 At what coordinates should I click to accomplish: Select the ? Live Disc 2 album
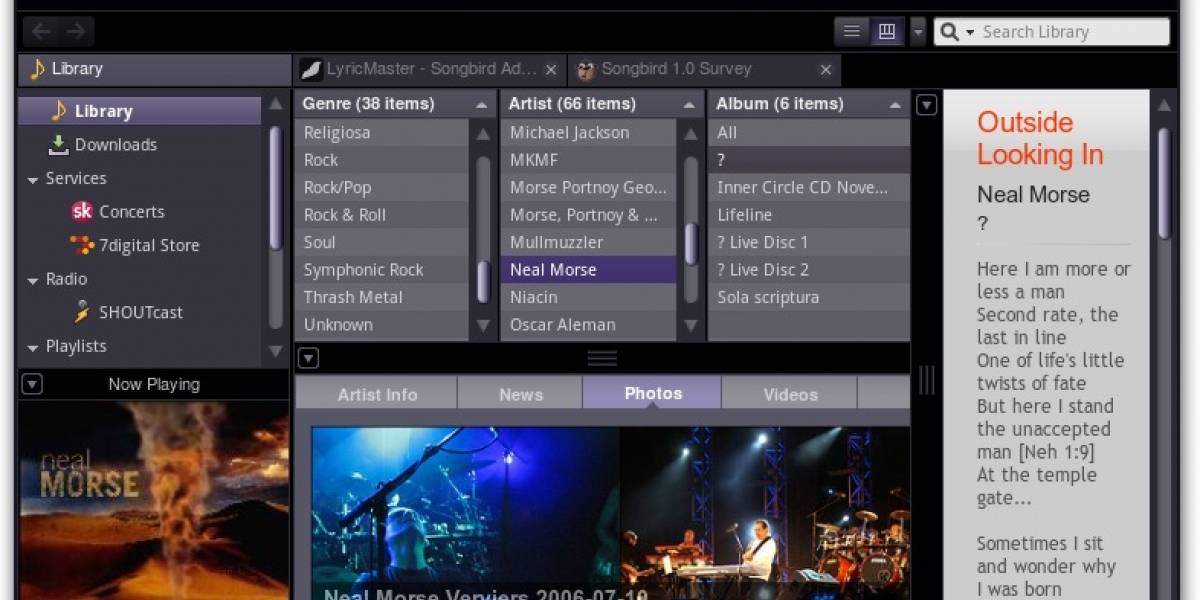(809, 270)
